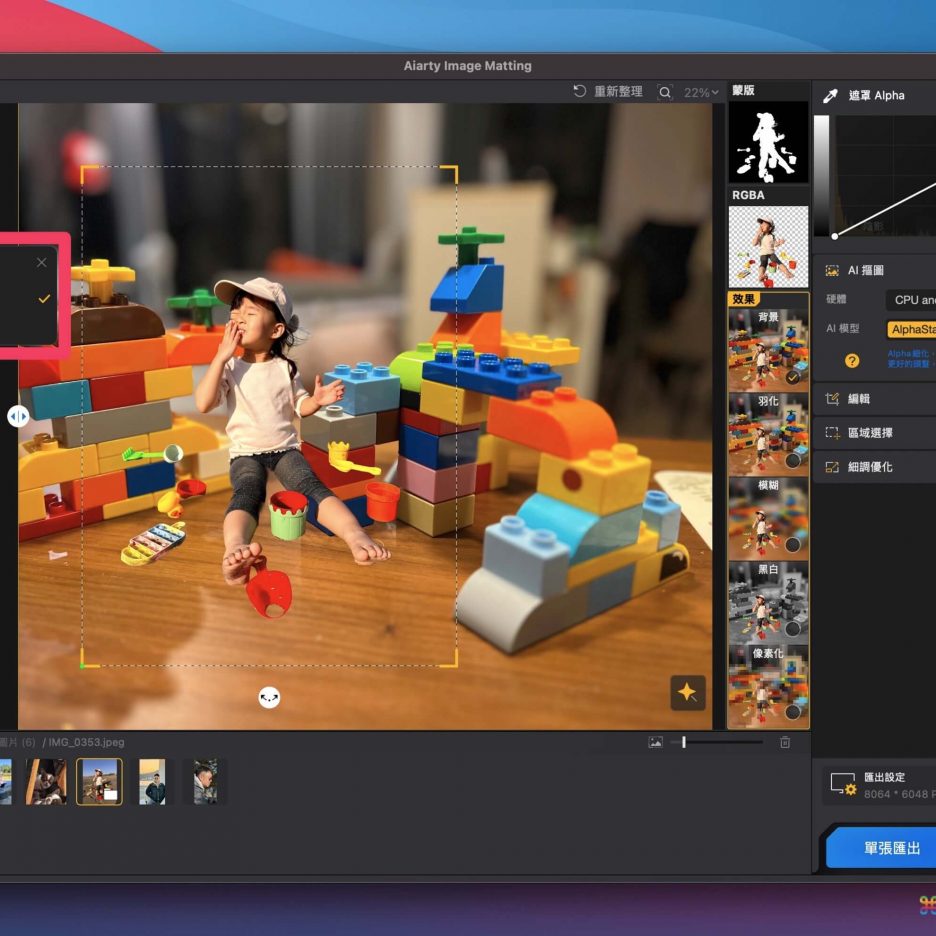Enable the 模糊 blur effect
This screenshot has width=936, height=936.
tap(793, 545)
